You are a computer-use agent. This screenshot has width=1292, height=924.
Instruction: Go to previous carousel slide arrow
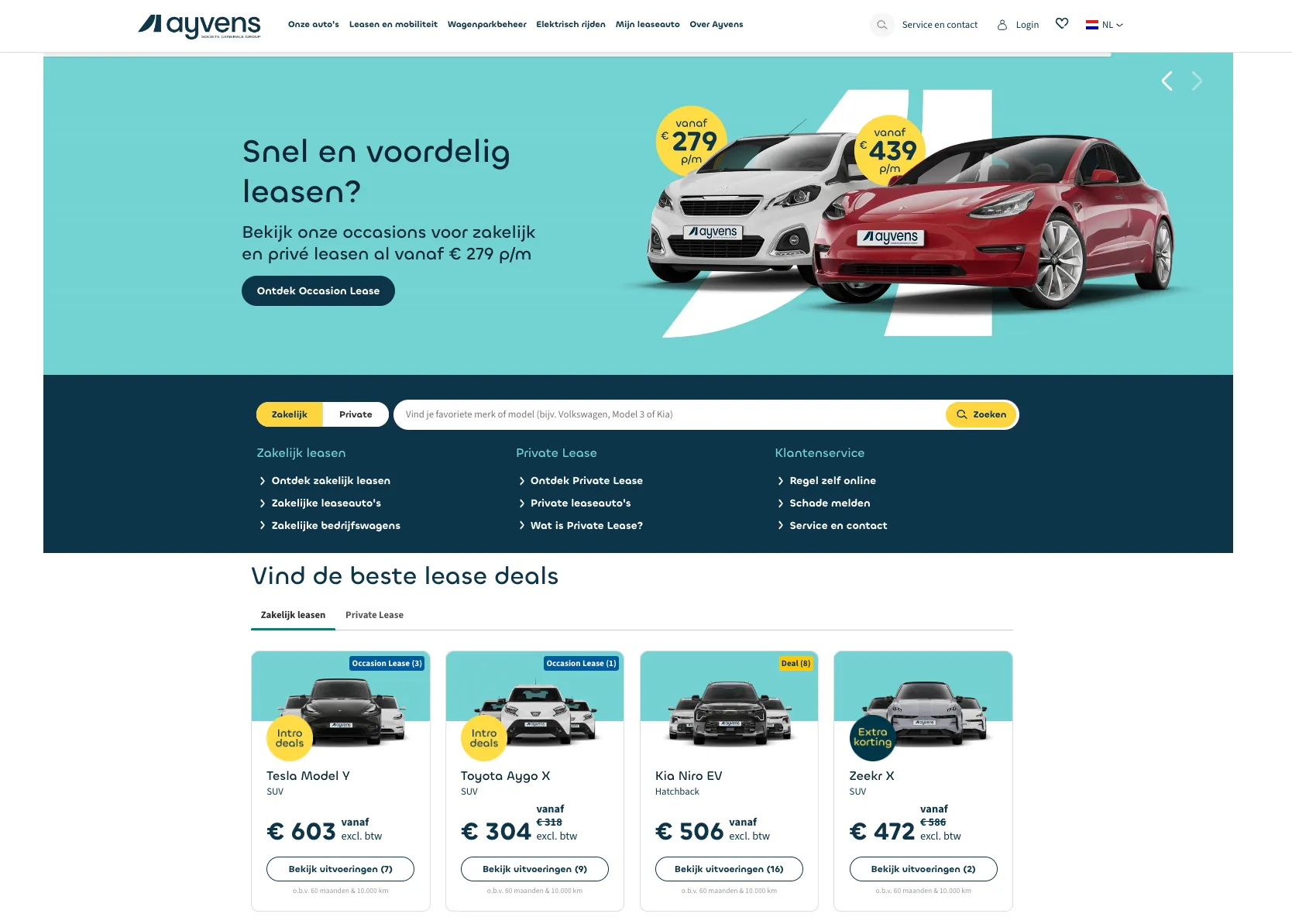click(1167, 81)
